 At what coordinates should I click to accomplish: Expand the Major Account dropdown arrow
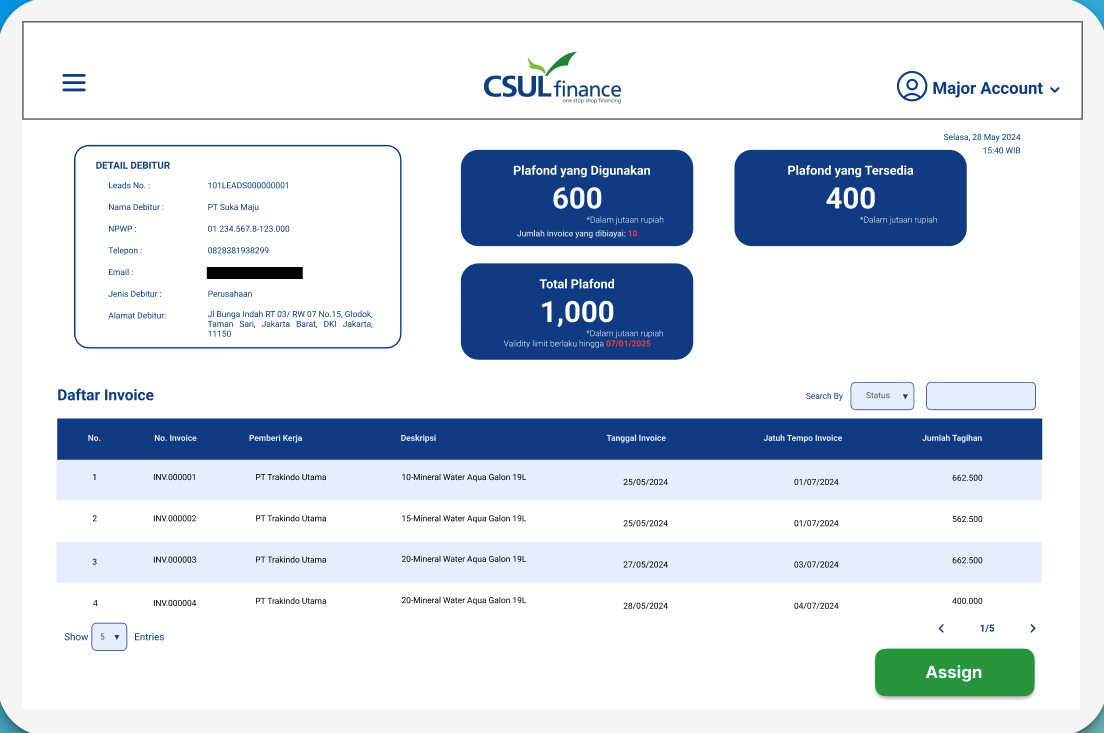[1055, 89]
